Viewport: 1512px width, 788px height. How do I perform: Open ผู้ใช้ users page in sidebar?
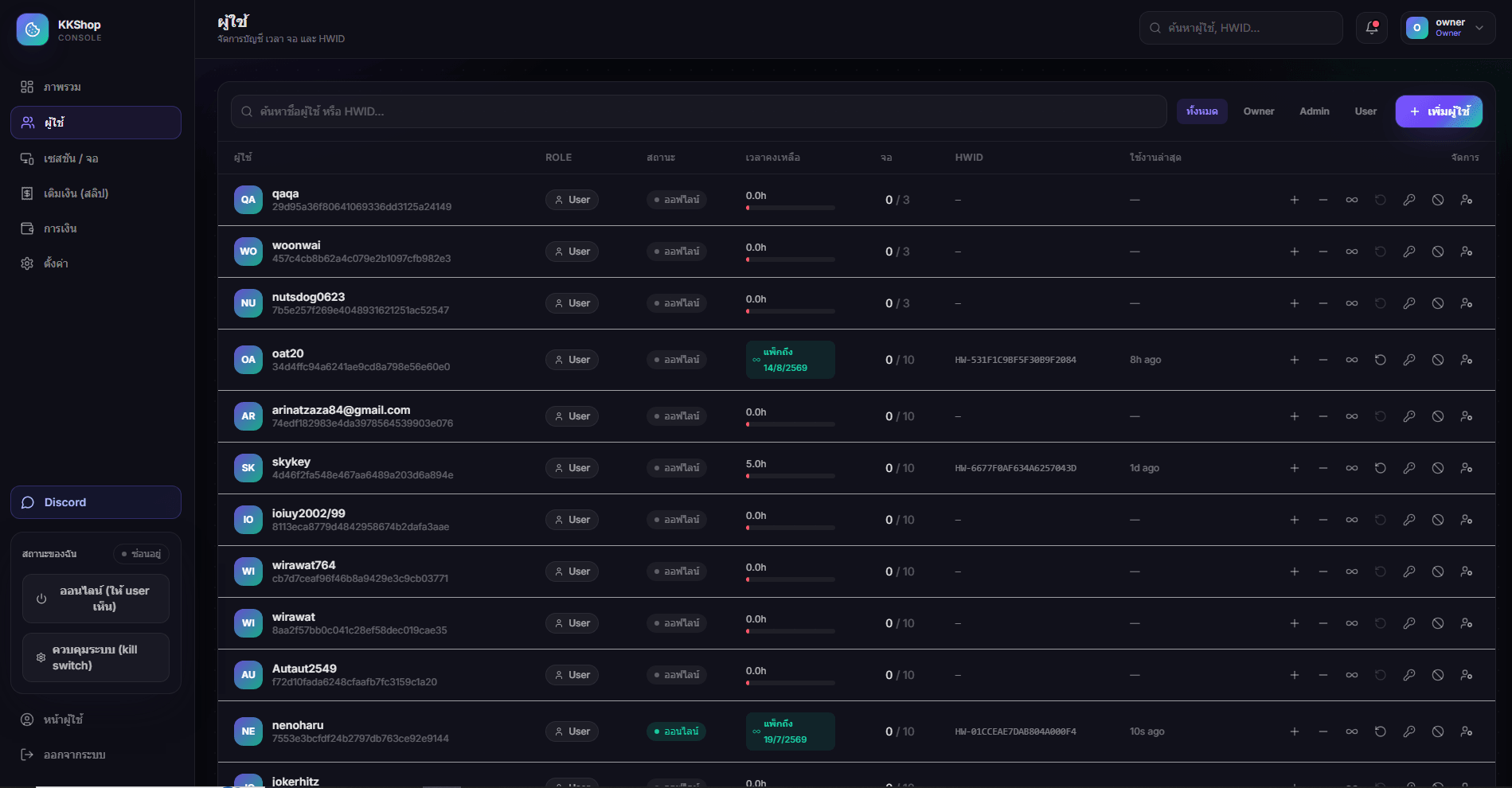click(x=96, y=123)
